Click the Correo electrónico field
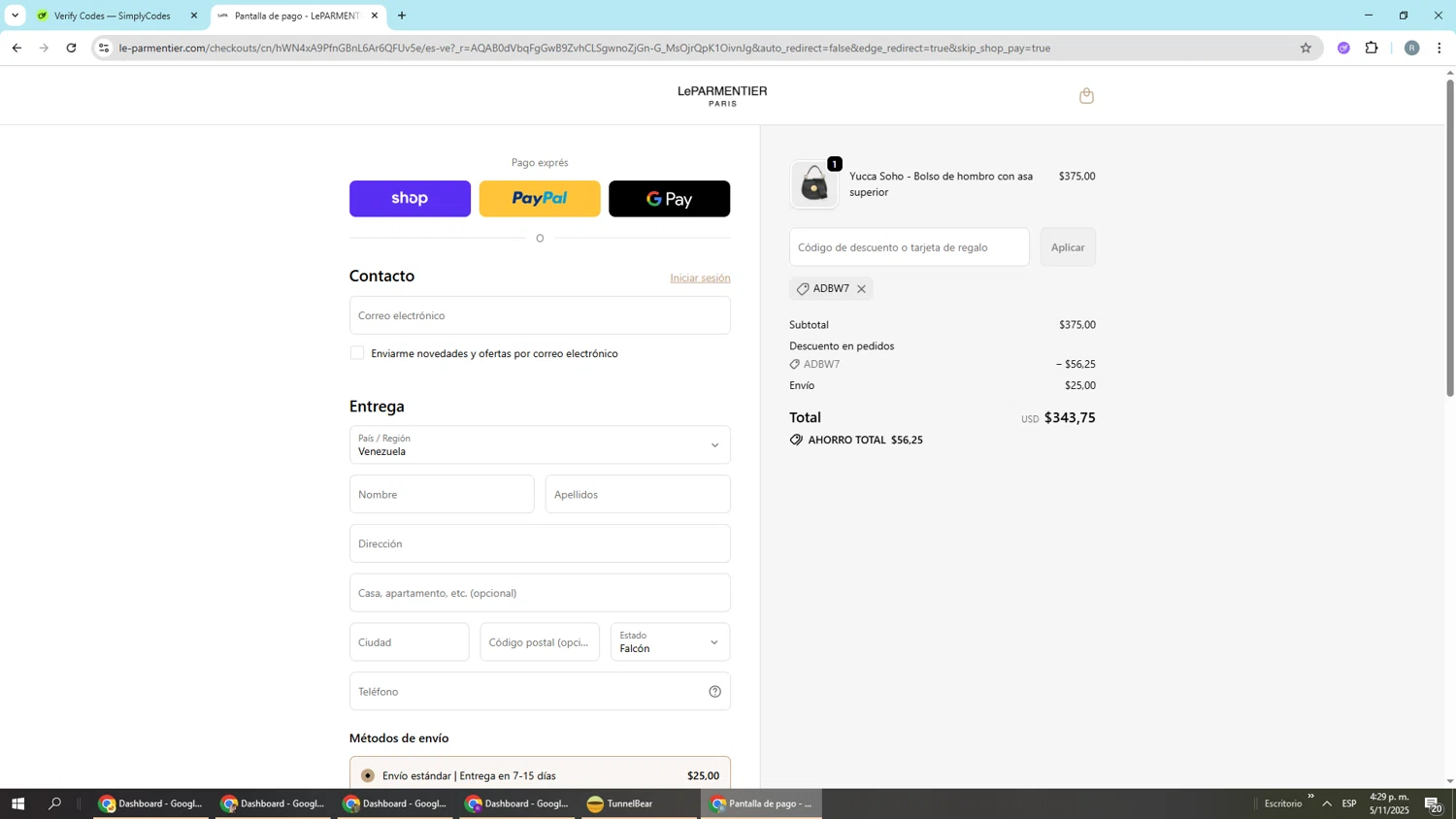This screenshot has height=819, width=1456. tap(540, 315)
